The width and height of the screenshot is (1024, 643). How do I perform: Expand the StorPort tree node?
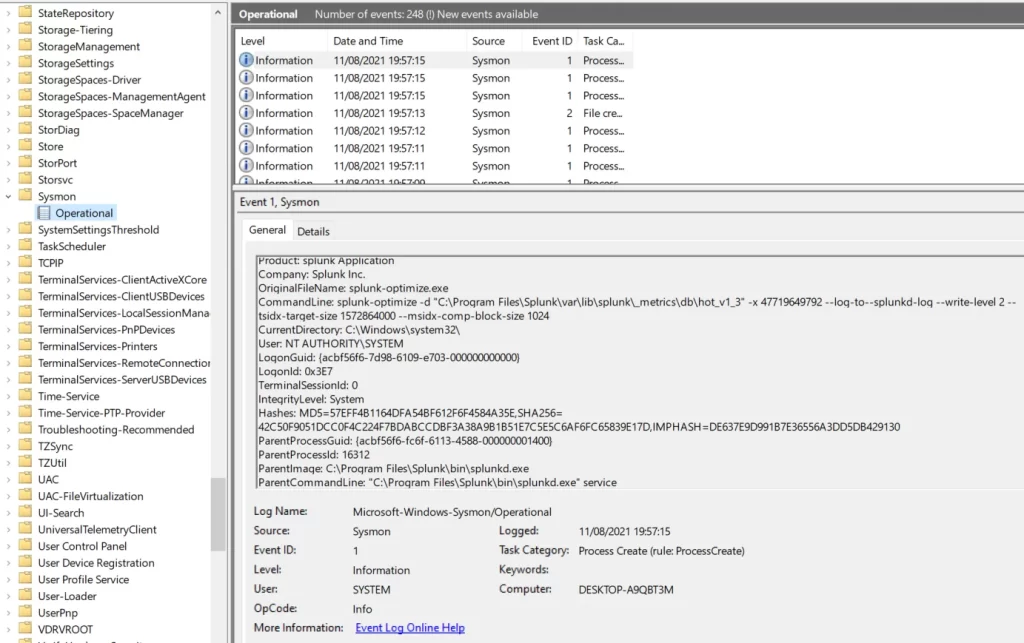point(8,163)
